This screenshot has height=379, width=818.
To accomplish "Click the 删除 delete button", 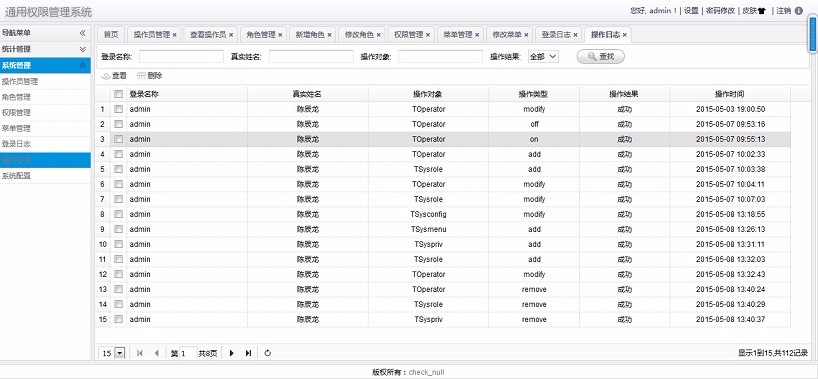I will (149, 76).
